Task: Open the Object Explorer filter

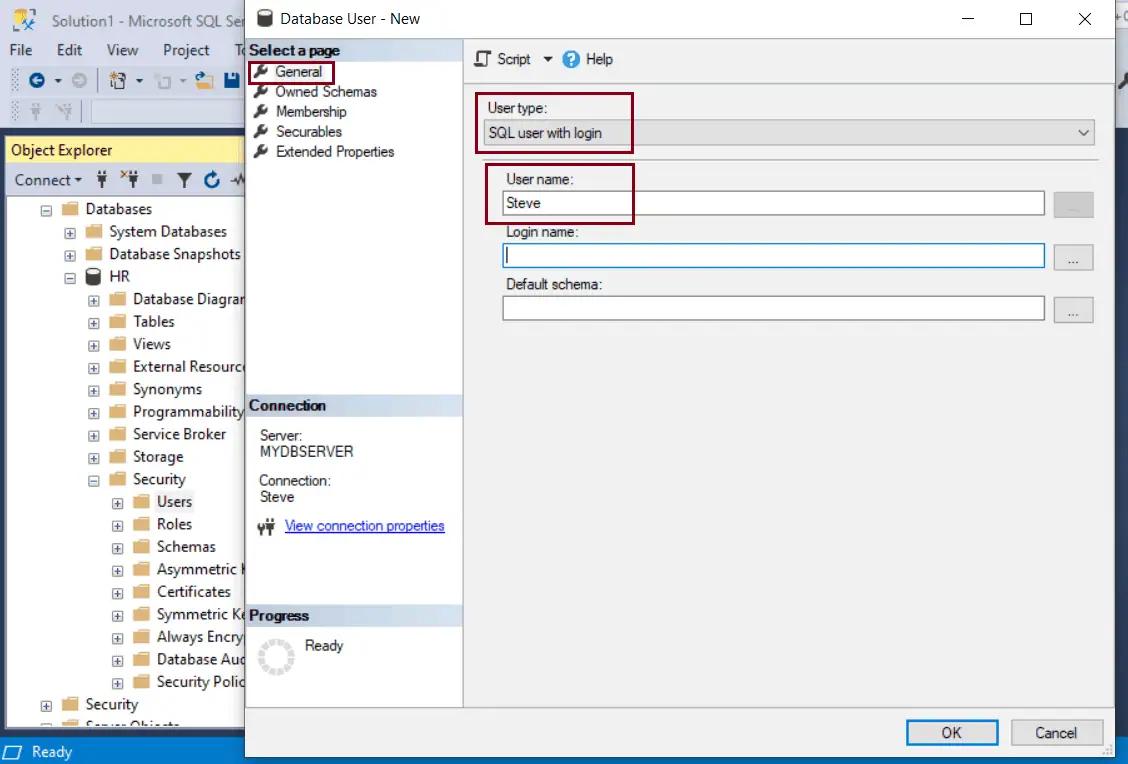Action: [x=183, y=180]
